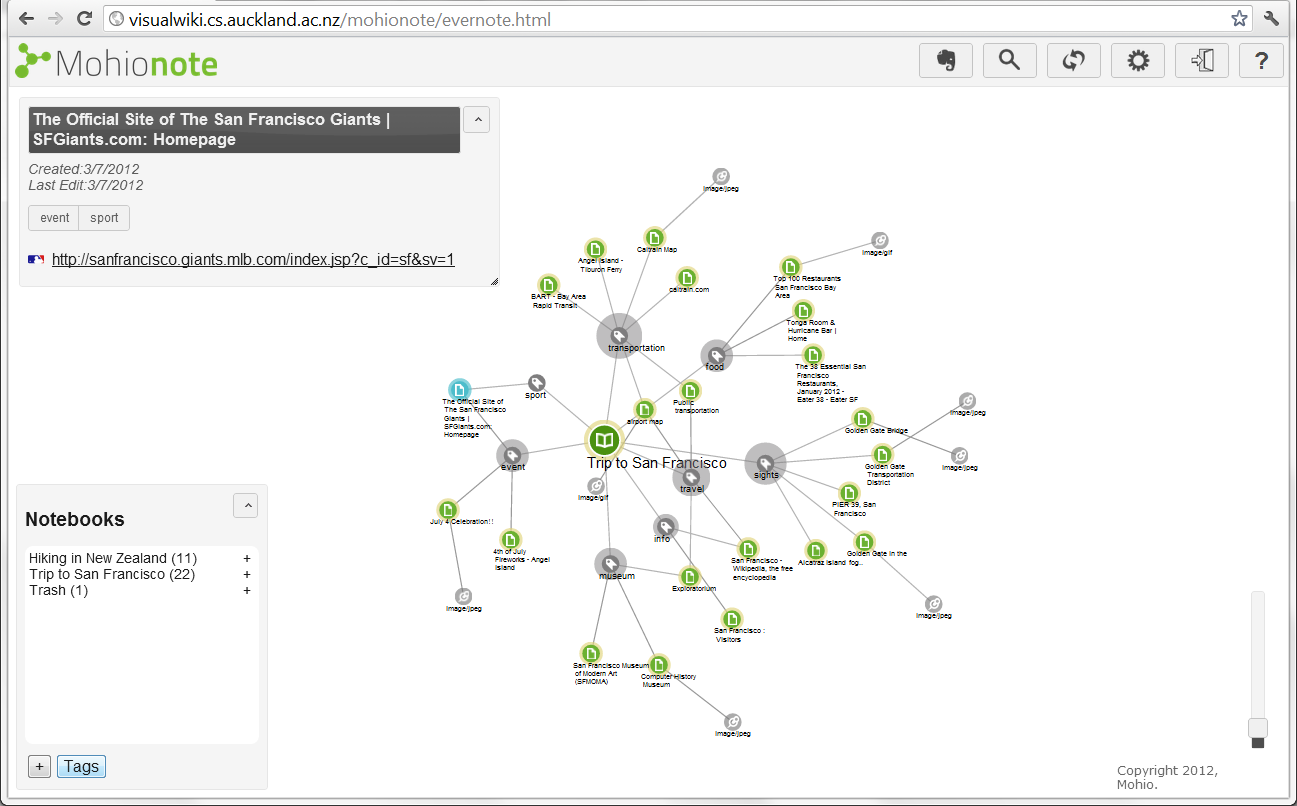
Task: Open the Tonga Room & Hurricane Bar note
Action: click(803, 310)
